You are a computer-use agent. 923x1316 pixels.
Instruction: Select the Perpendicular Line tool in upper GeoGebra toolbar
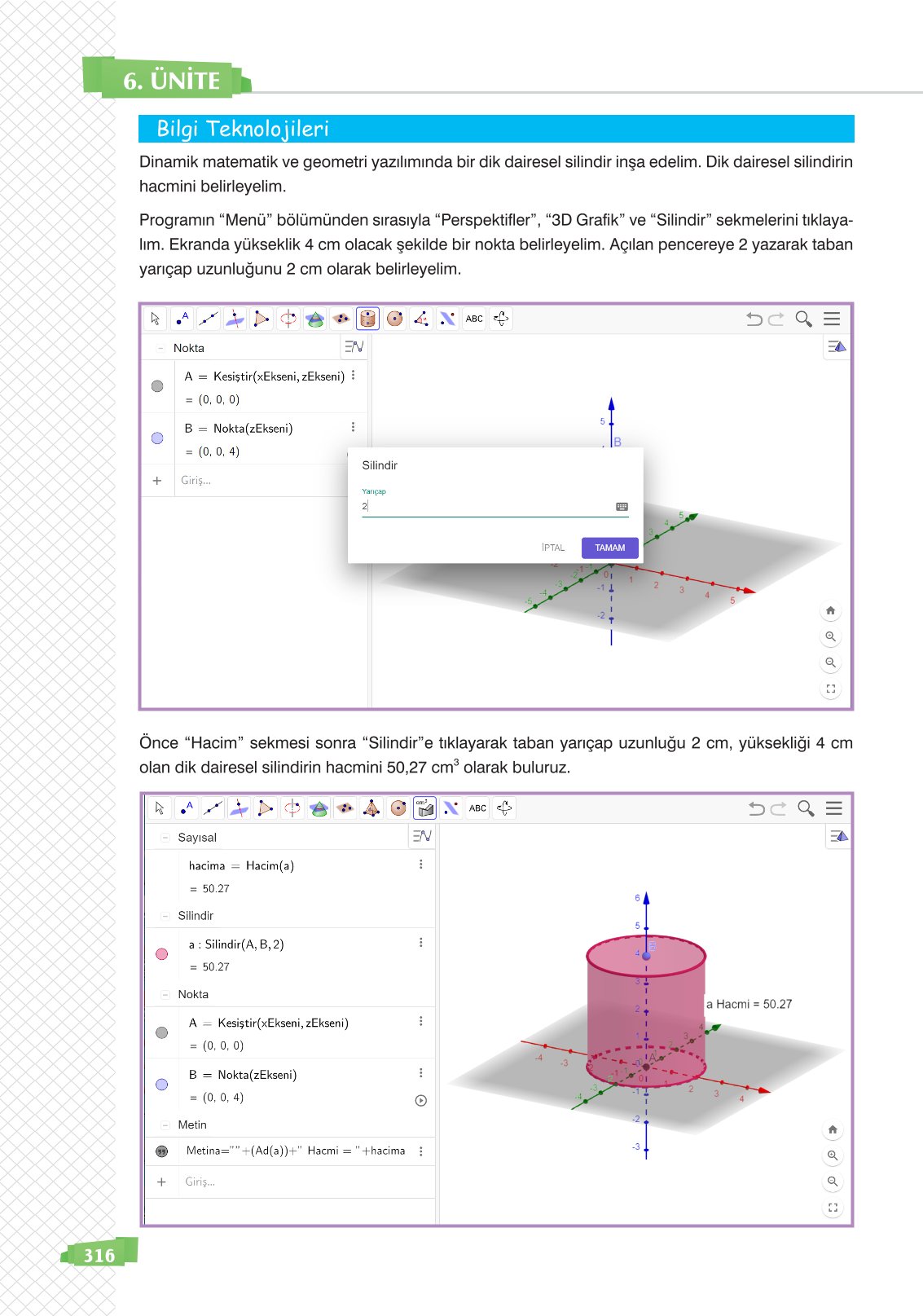[x=235, y=319]
